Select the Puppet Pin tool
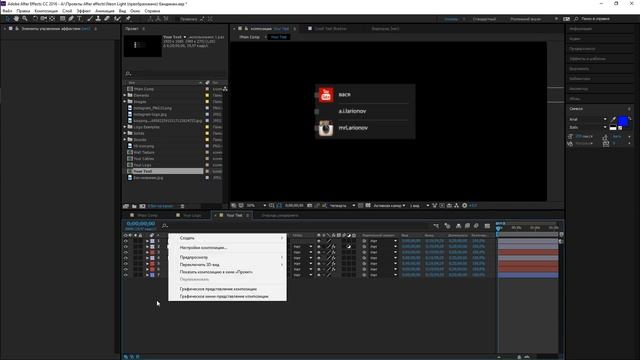 (x=128, y=19)
